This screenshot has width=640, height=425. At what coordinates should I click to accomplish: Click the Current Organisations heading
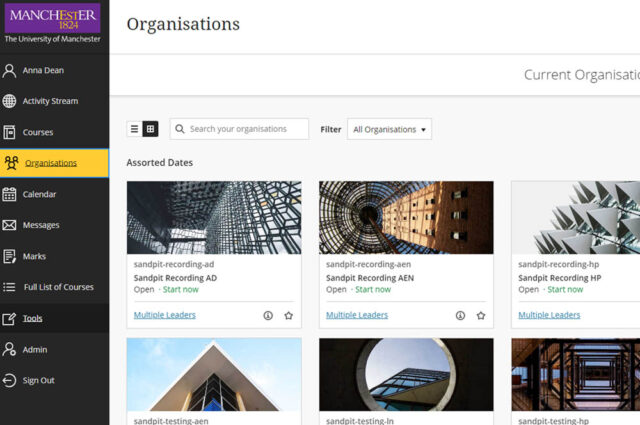582,75
